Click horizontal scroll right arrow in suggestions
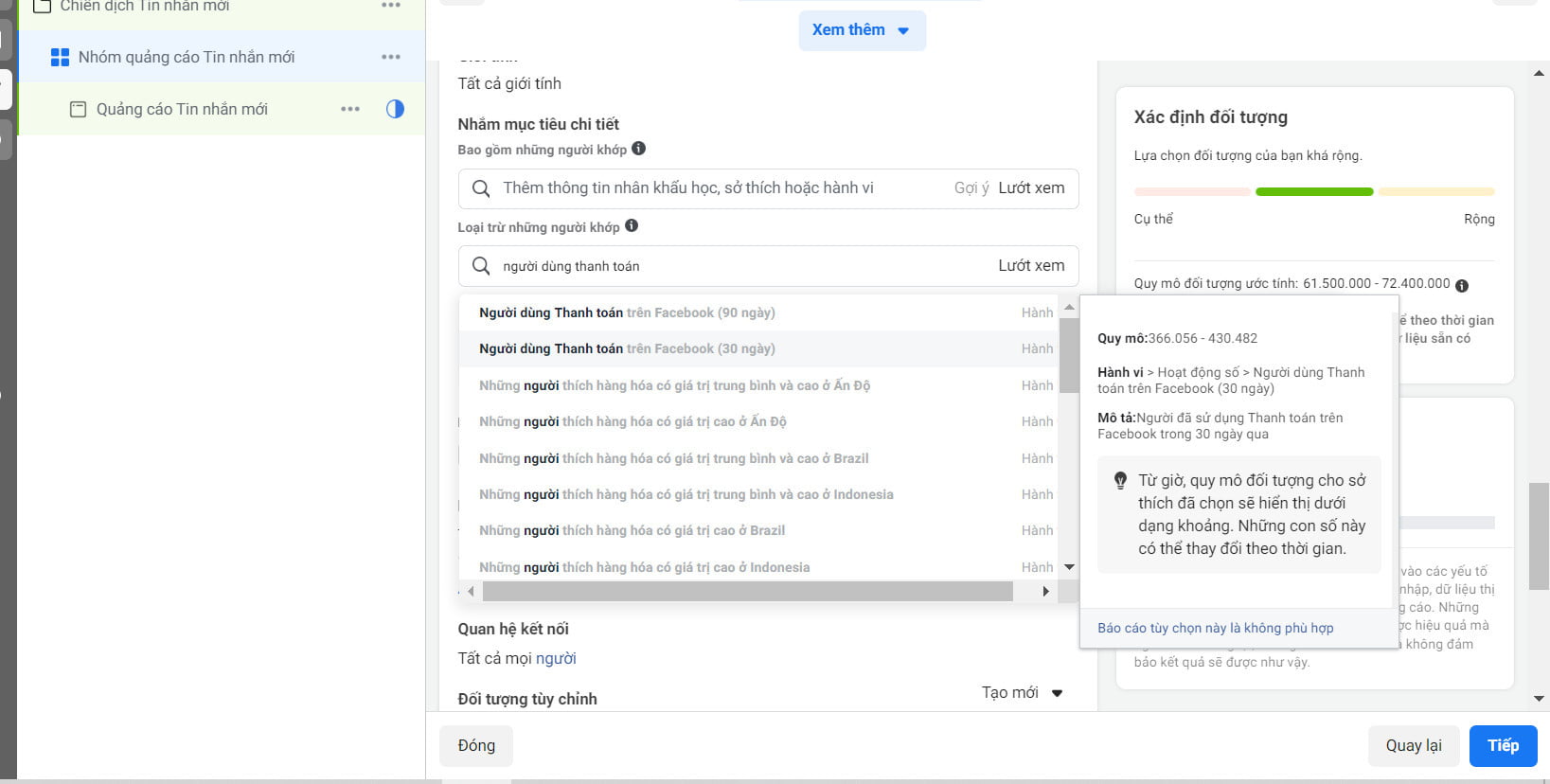 pyautogui.click(x=1045, y=592)
